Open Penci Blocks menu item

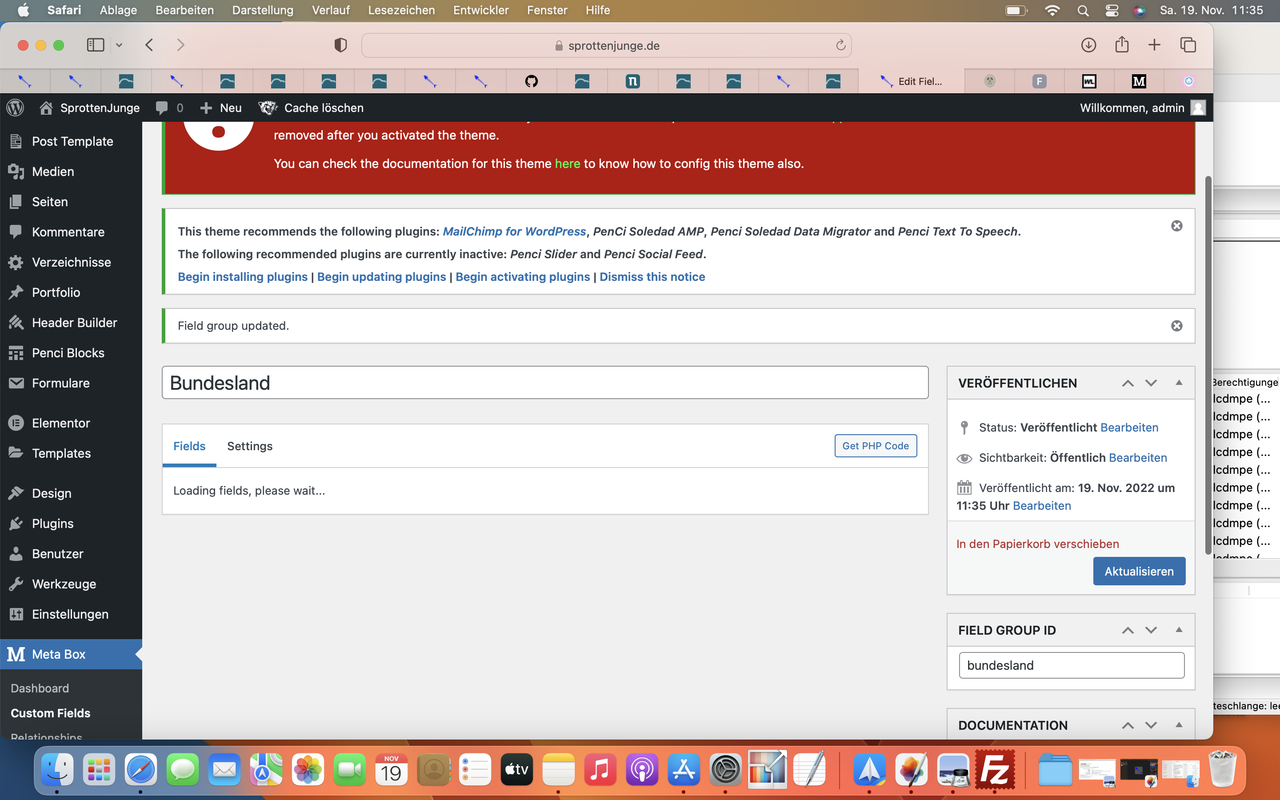pyautogui.click(x=68, y=353)
